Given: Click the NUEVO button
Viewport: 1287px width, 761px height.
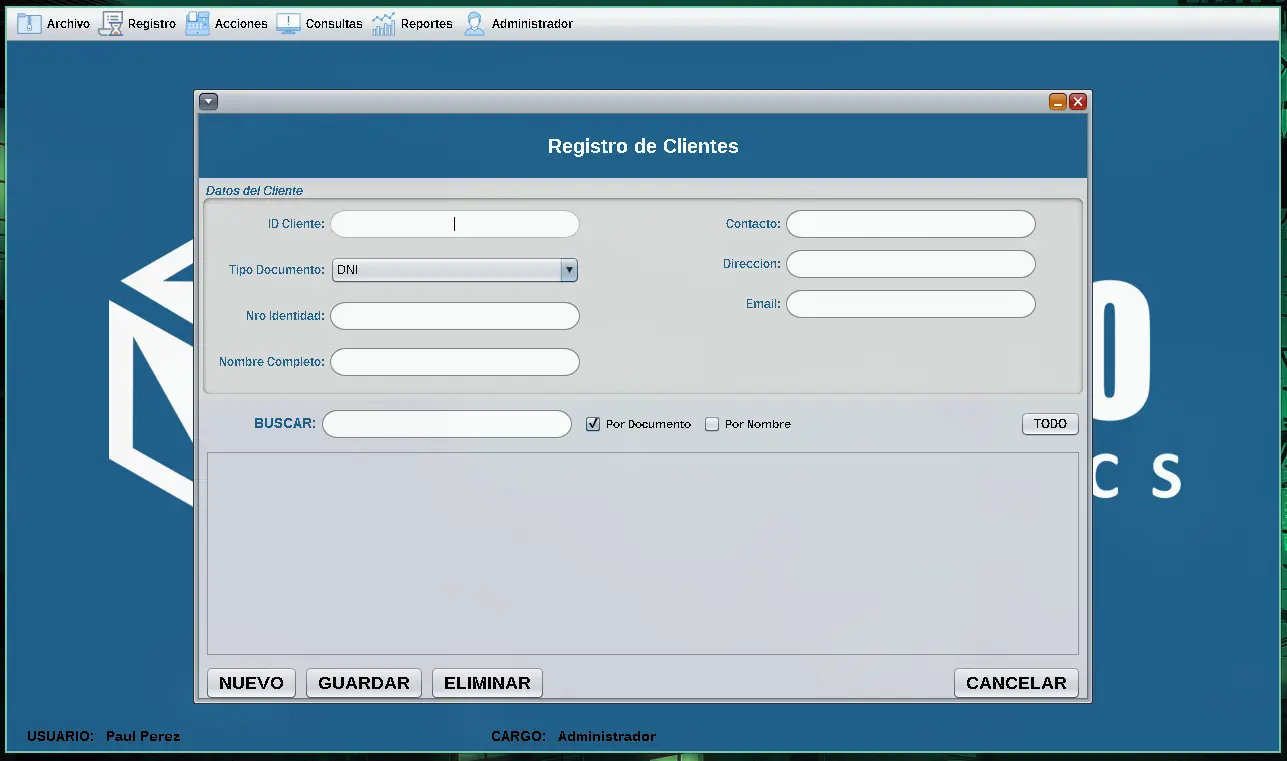Looking at the screenshot, I should [251, 683].
